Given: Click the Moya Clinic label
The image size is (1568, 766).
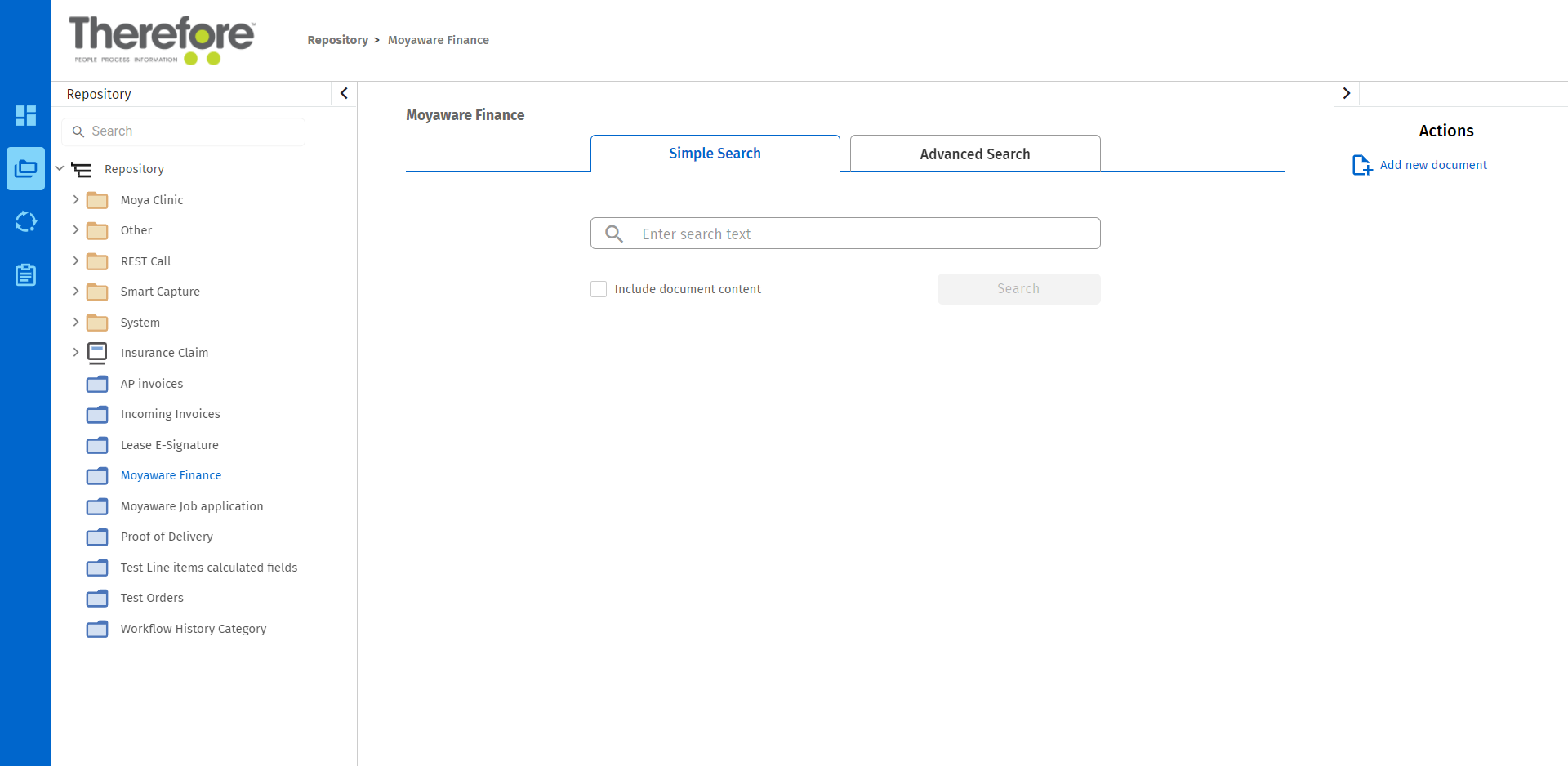Looking at the screenshot, I should (152, 200).
